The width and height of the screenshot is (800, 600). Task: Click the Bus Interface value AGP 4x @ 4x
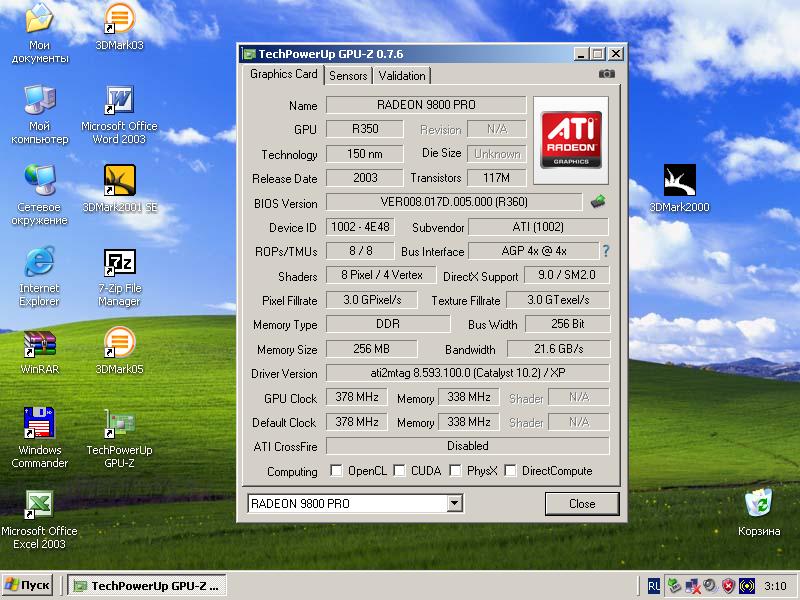click(x=534, y=251)
